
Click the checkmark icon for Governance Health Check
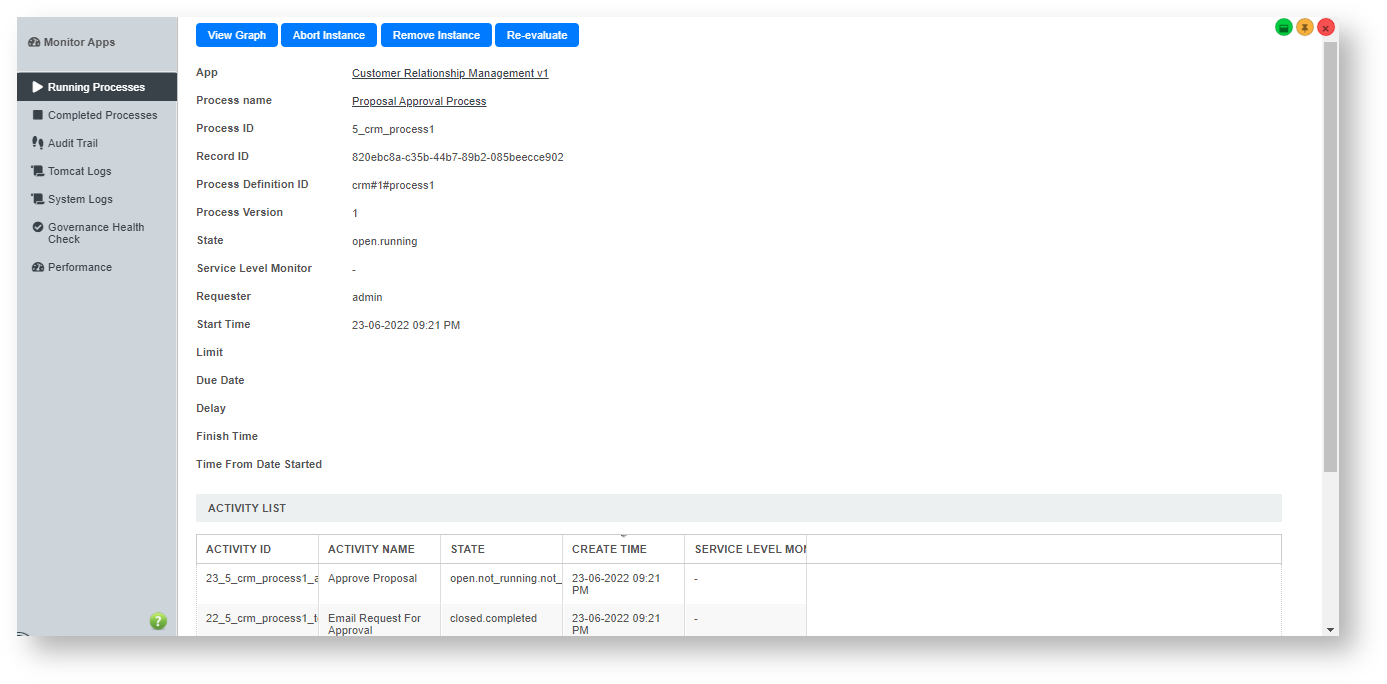pos(38,227)
